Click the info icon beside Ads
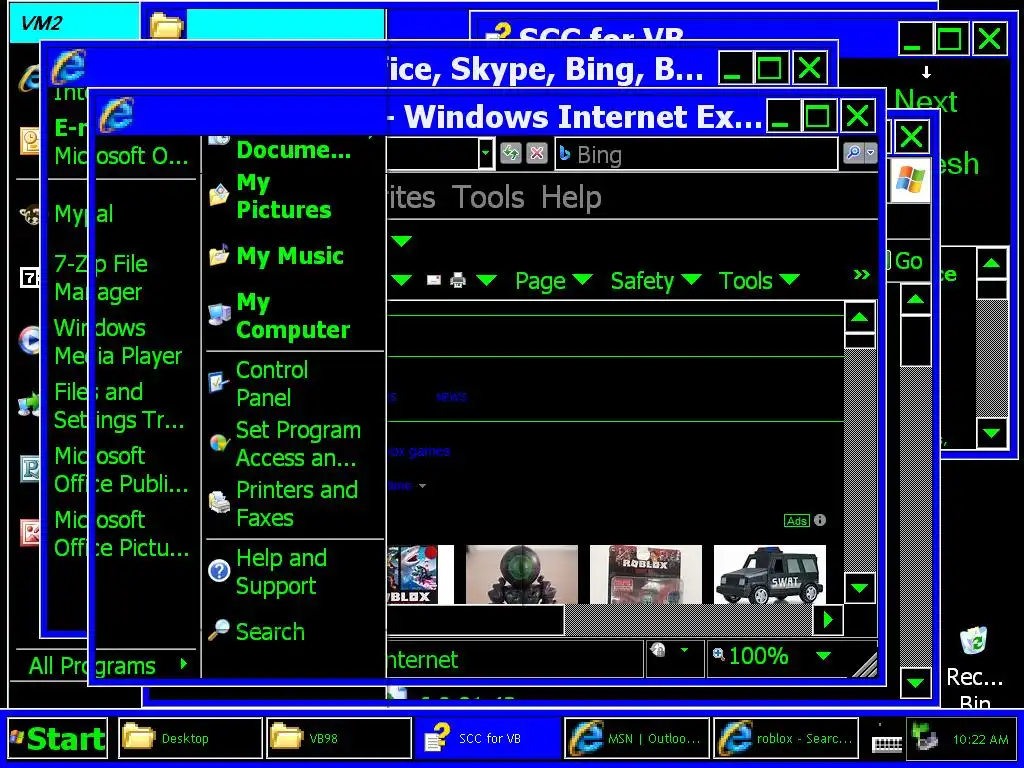 pos(820,520)
